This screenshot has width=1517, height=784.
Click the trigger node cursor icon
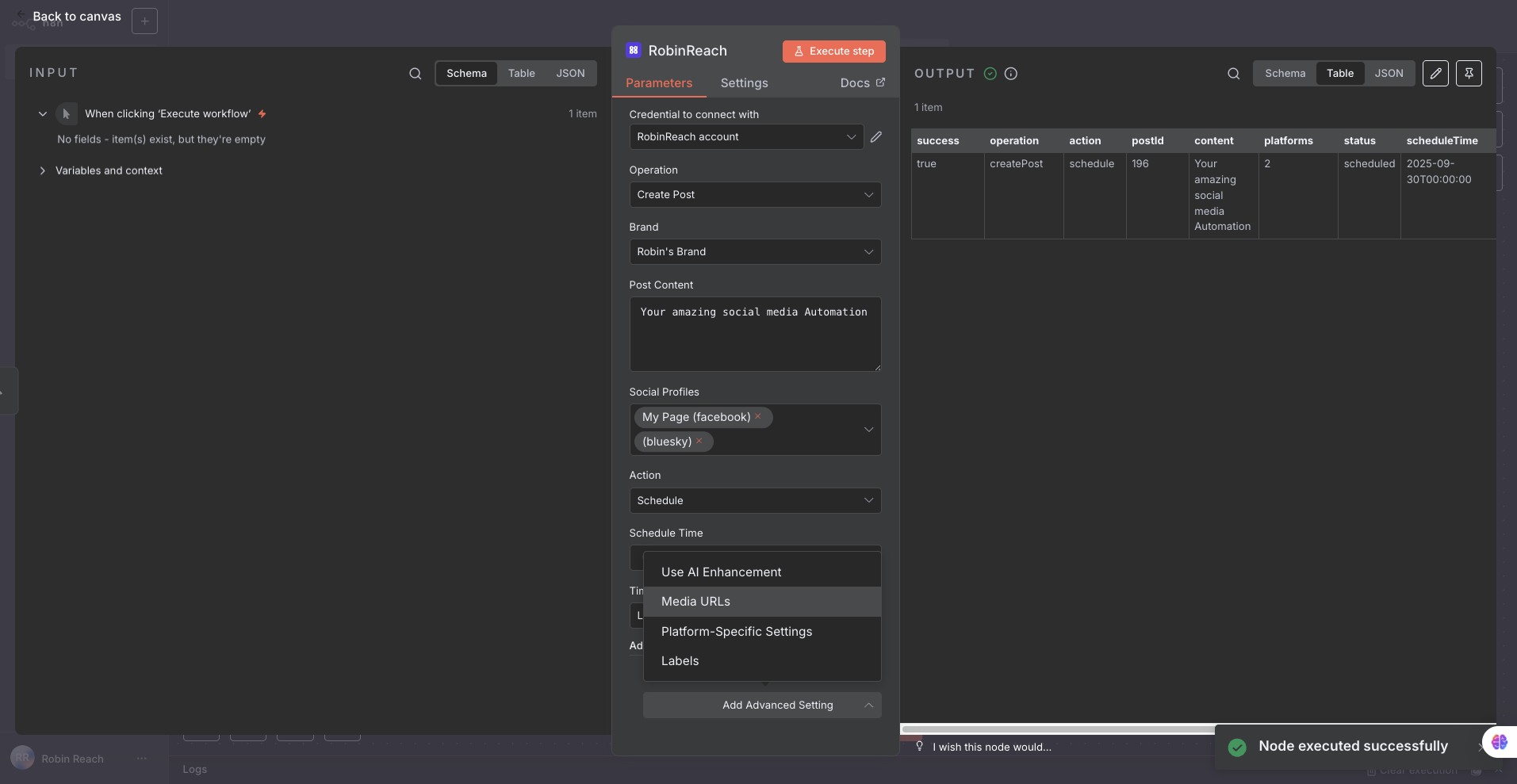click(x=67, y=114)
